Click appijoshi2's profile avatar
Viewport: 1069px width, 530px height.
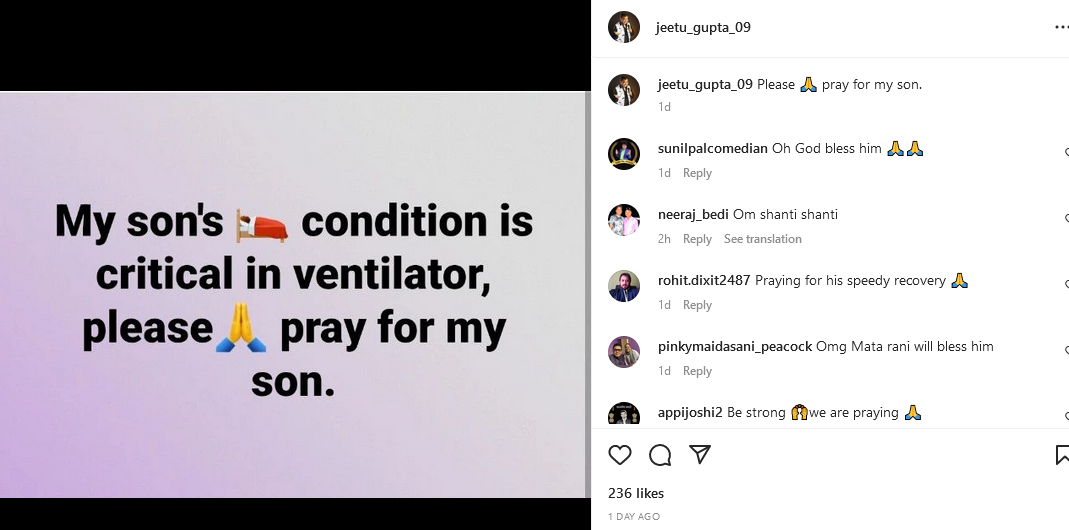624,416
